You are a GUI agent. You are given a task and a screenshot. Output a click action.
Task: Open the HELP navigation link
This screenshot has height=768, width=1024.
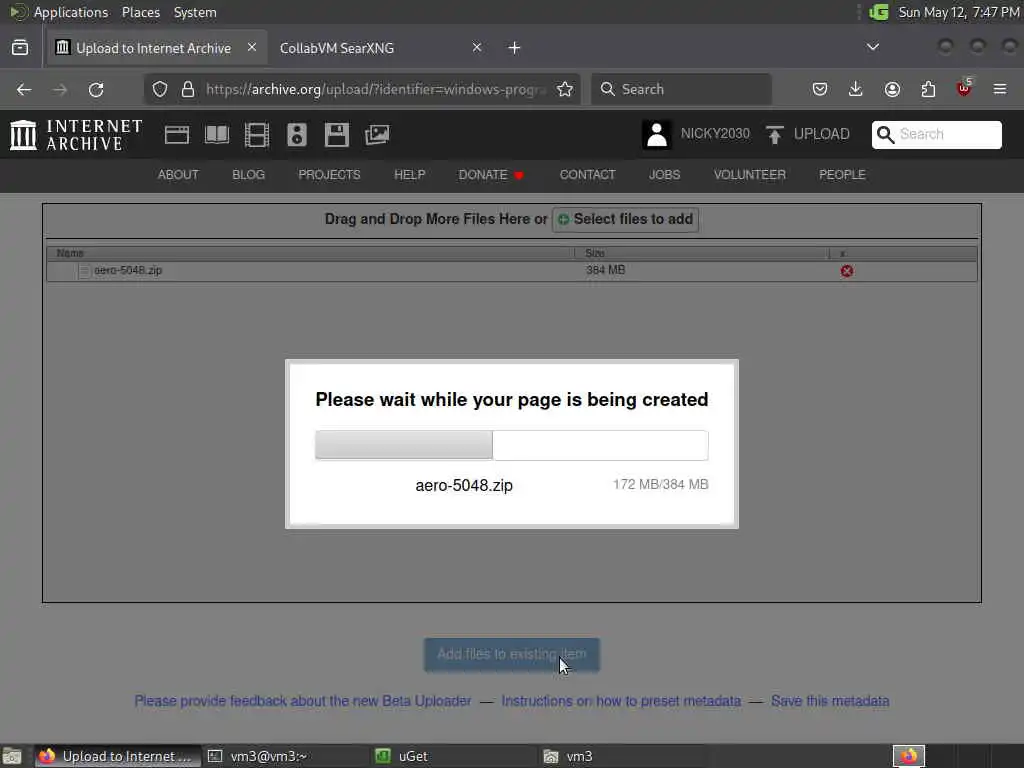409,175
